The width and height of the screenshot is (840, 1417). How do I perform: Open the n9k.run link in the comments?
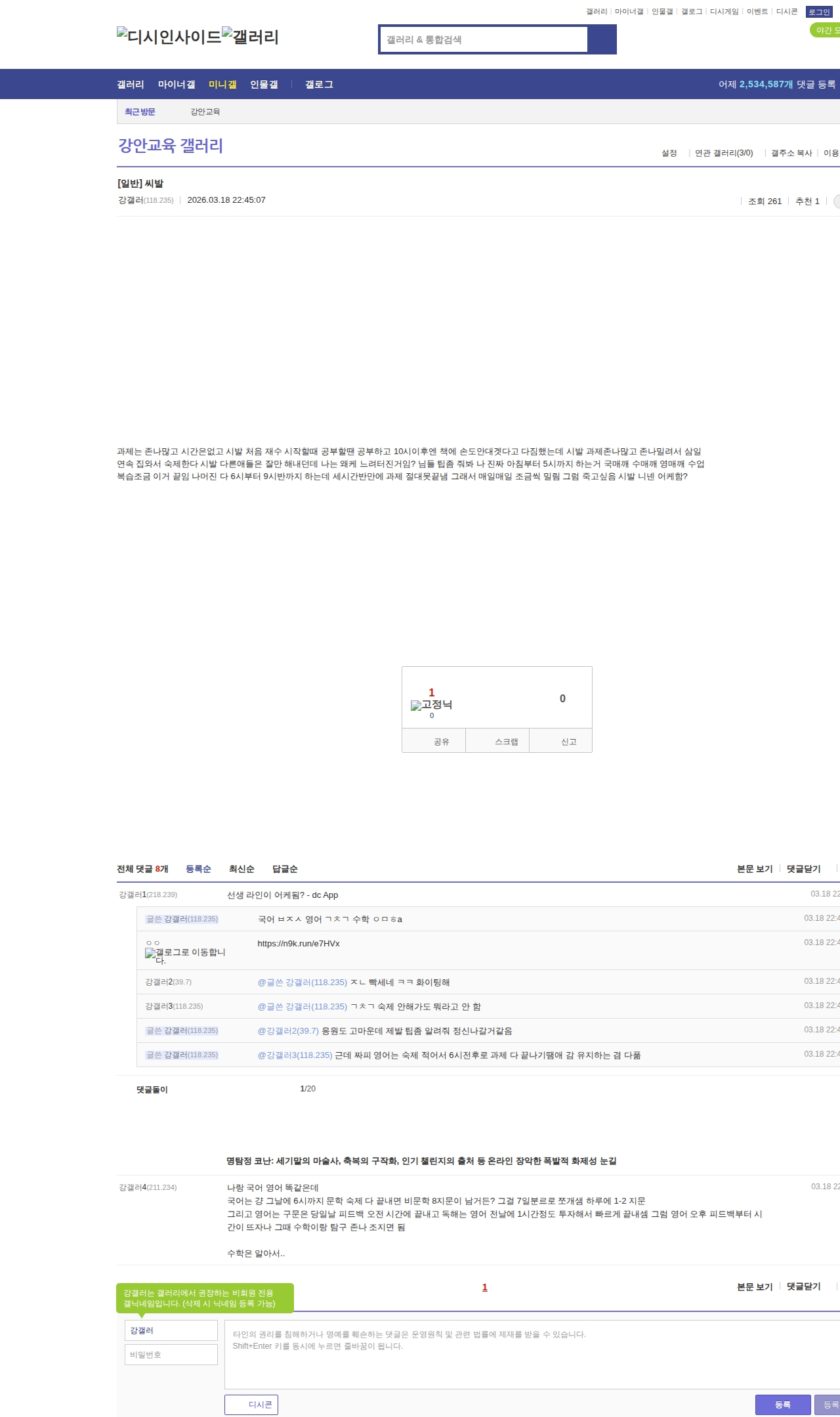tap(299, 944)
